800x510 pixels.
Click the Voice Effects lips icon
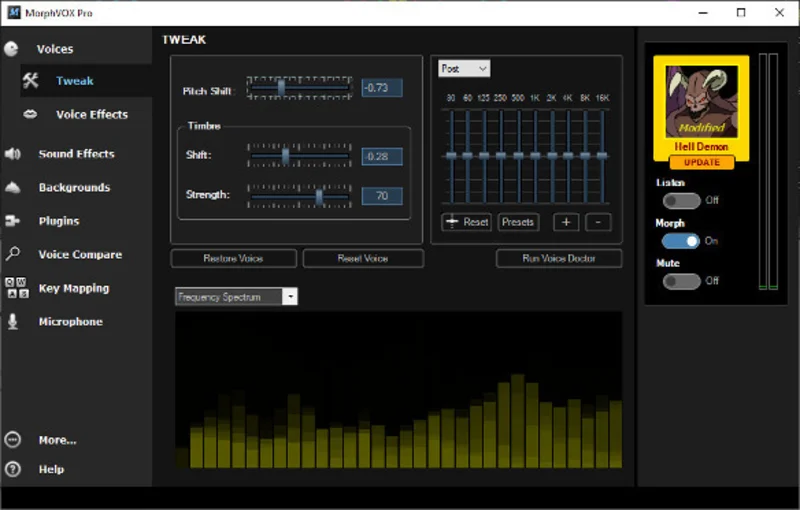[x=30, y=114]
